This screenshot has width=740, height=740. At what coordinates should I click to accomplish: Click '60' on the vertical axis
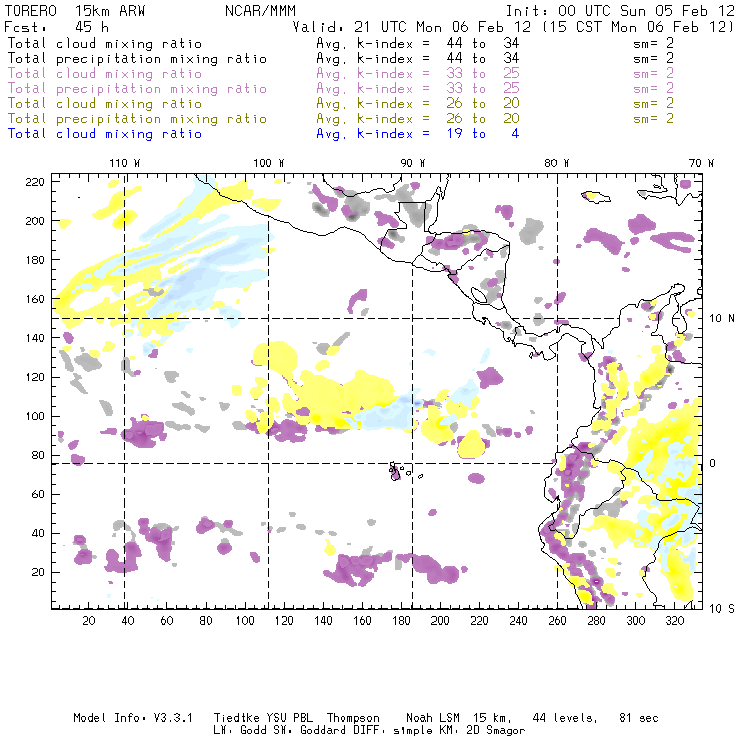coord(38,494)
